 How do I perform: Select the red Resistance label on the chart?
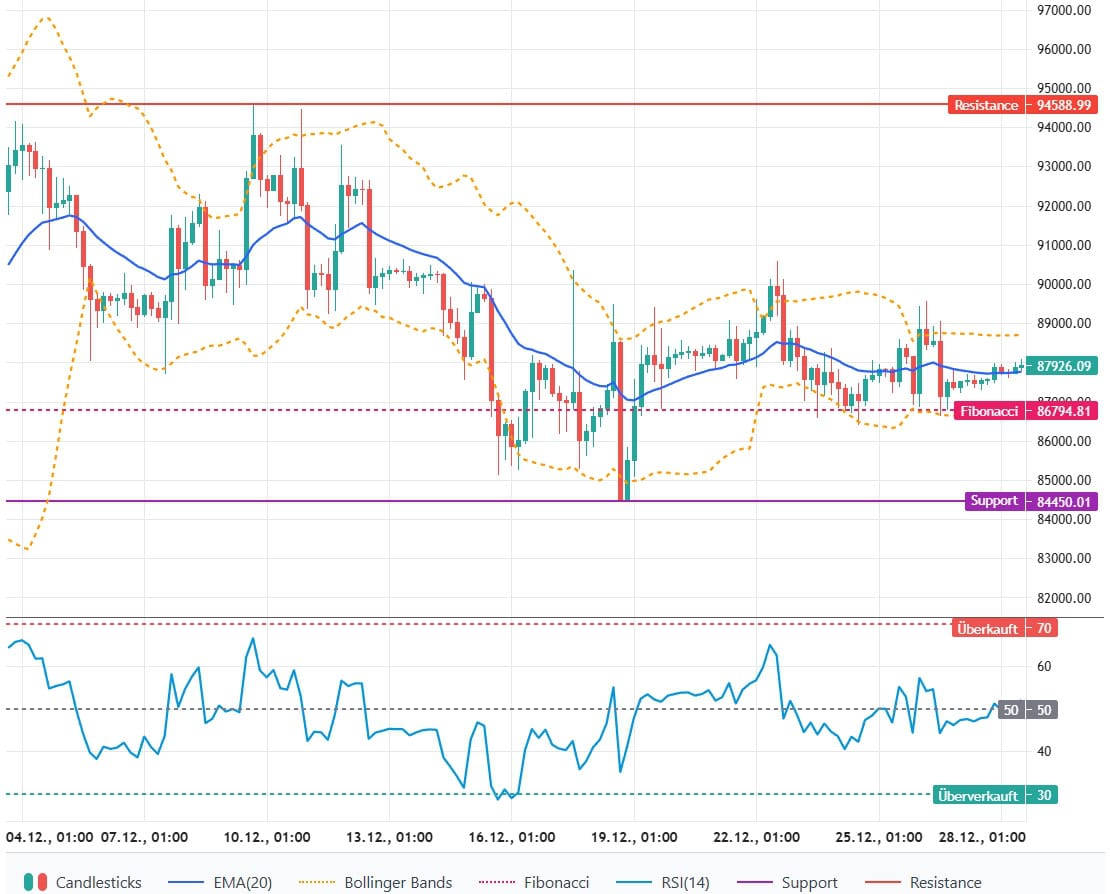(x=985, y=105)
